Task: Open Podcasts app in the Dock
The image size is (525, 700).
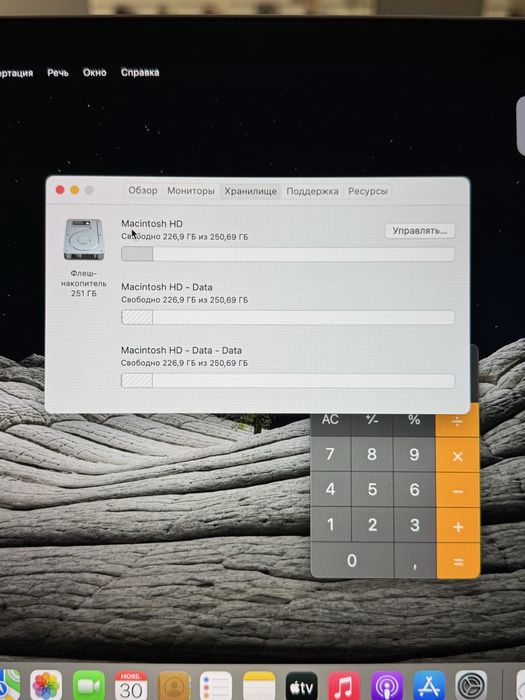Action: coord(387,685)
